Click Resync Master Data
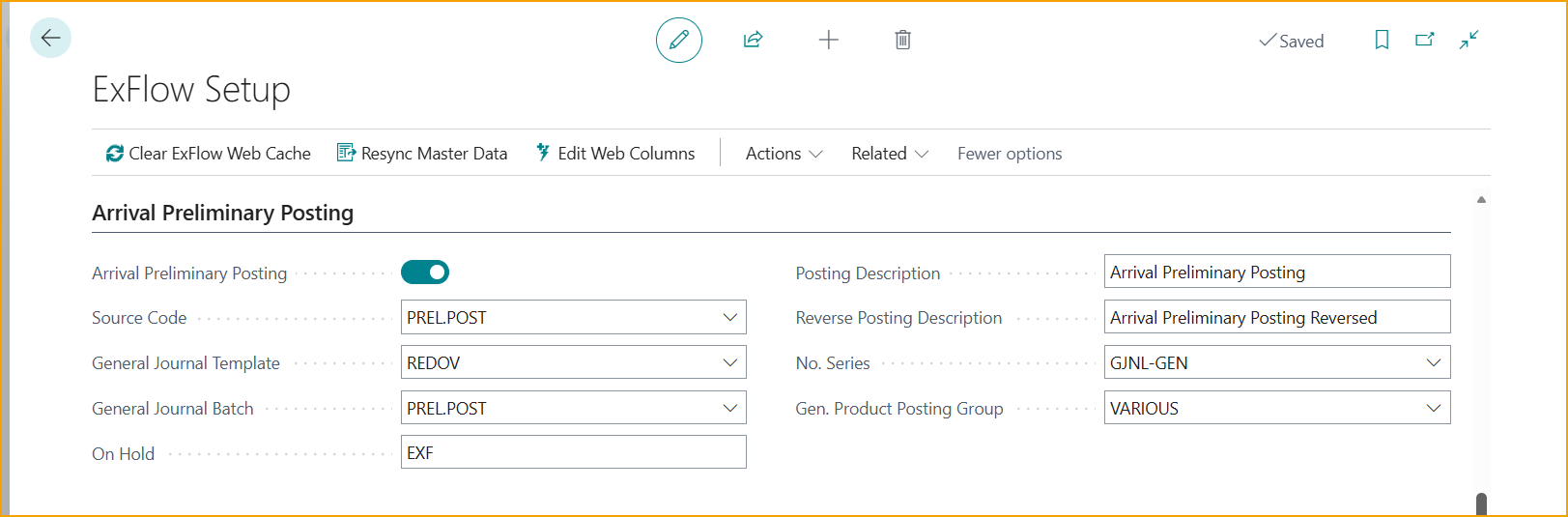Viewport: 1568px width, 517px height. [422, 154]
